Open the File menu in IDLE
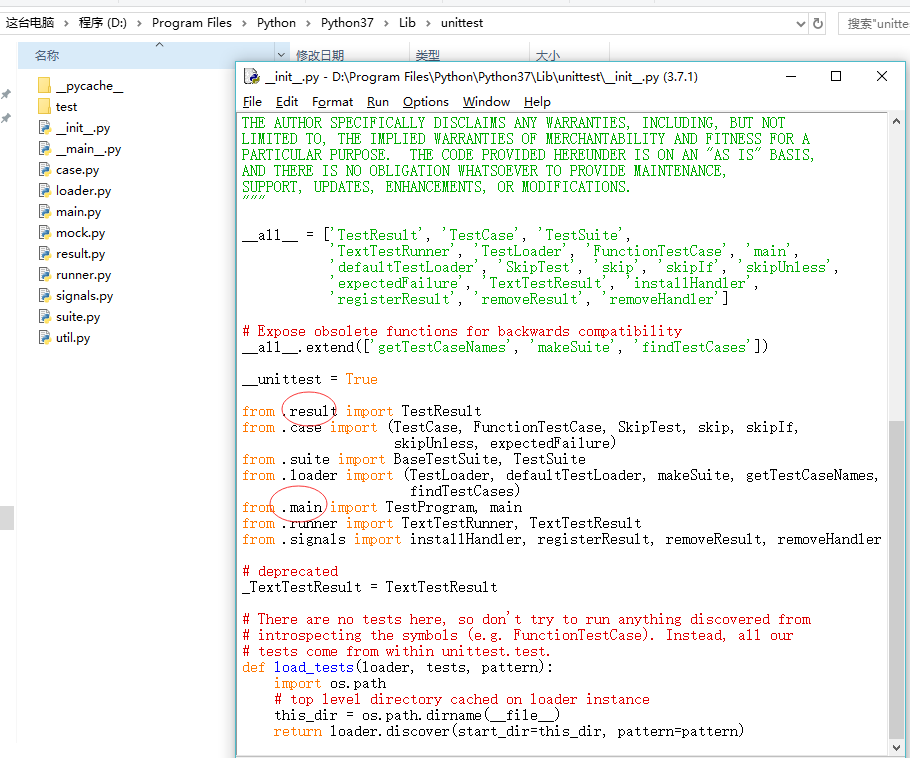This screenshot has width=910, height=758. (x=252, y=102)
